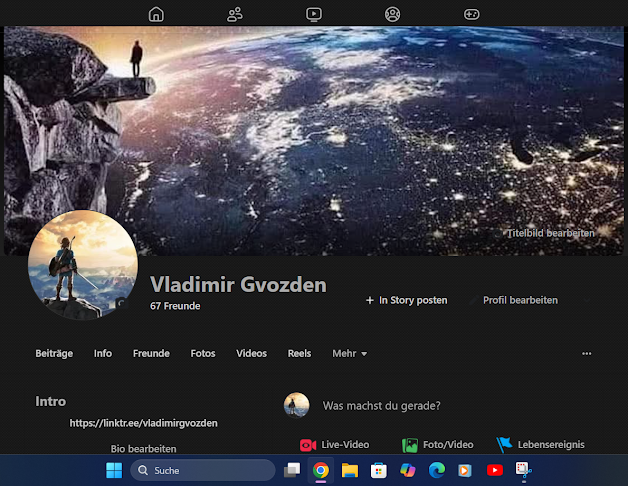Click Profil bearbeiten button

pyautogui.click(x=514, y=300)
